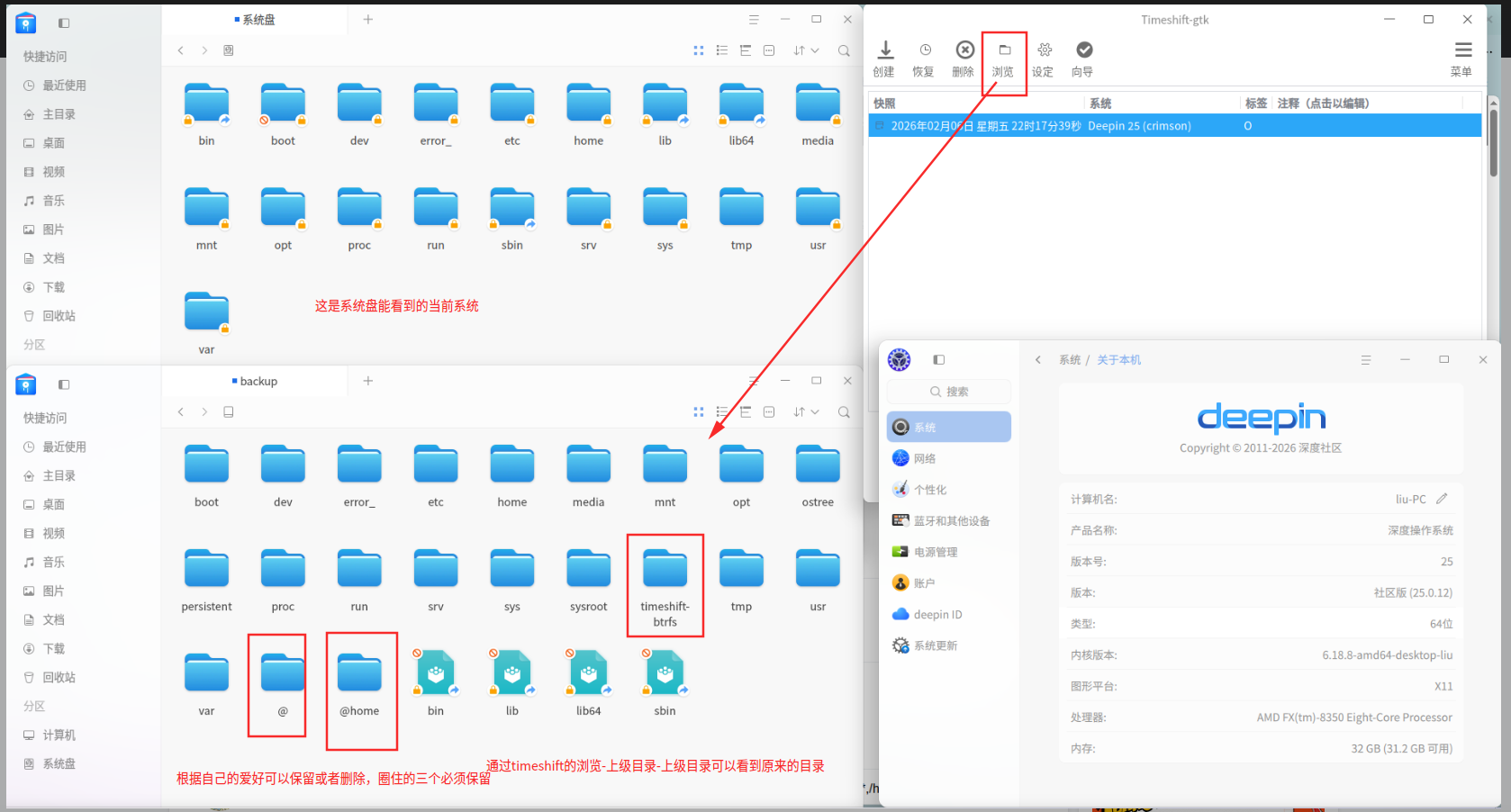Image resolution: width=1511 pixels, height=812 pixels.
Task: Select the sysroot folder in backup window
Action: [x=589, y=581]
